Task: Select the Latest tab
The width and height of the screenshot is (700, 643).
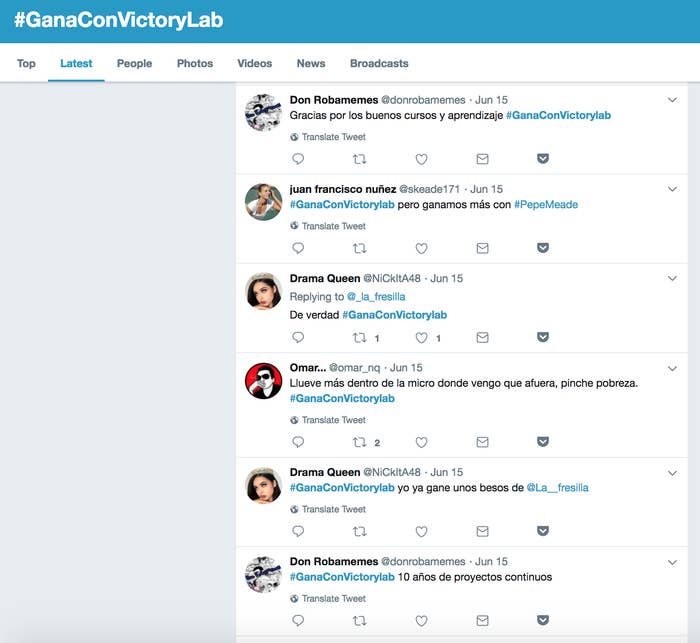Action: [76, 63]
